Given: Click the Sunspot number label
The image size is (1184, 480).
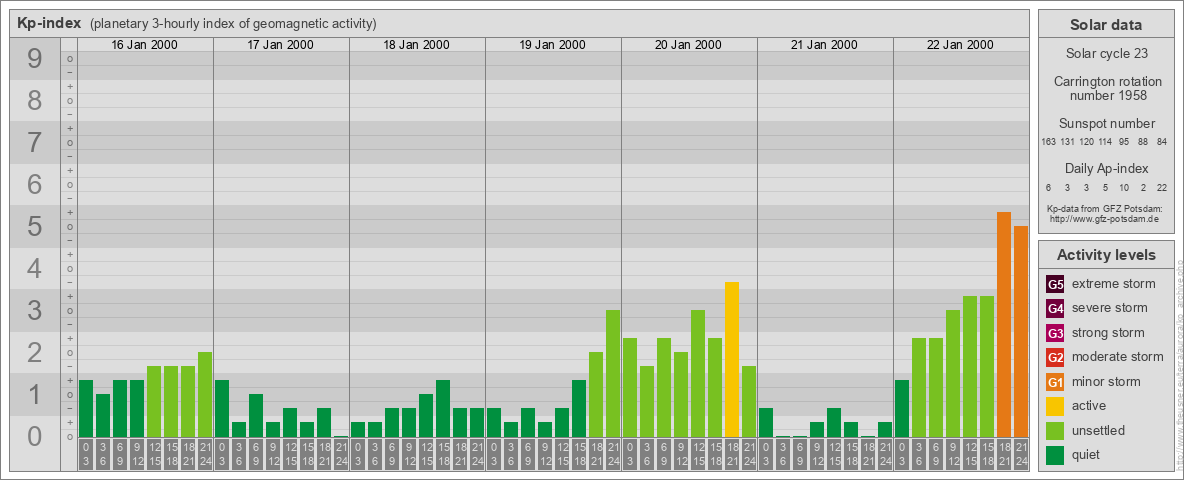Looking at the screenshot, I should click(x=1107, y=124).
